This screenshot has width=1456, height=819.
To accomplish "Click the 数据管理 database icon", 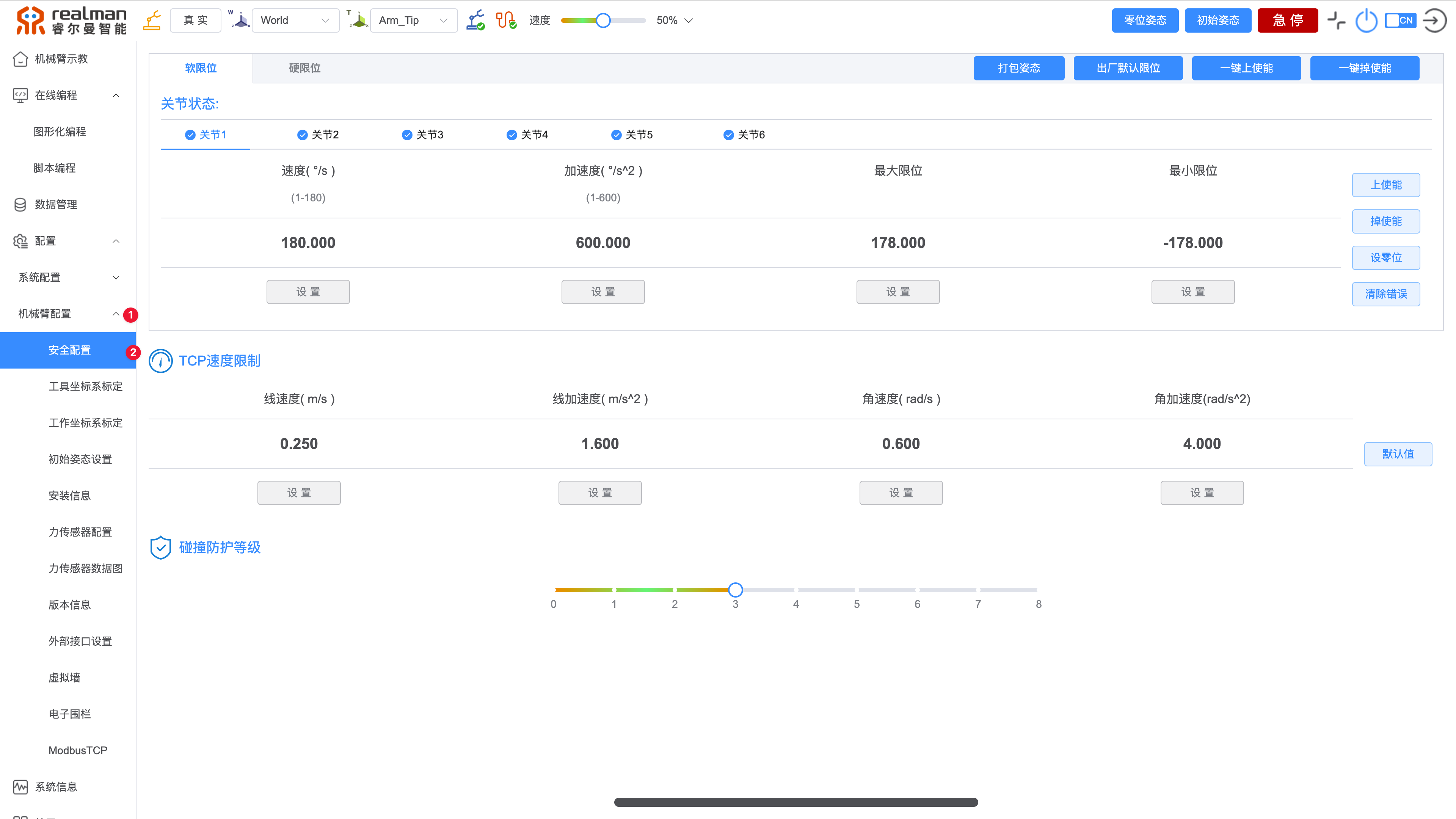I will pyautogui.click(x=20, y=205).
